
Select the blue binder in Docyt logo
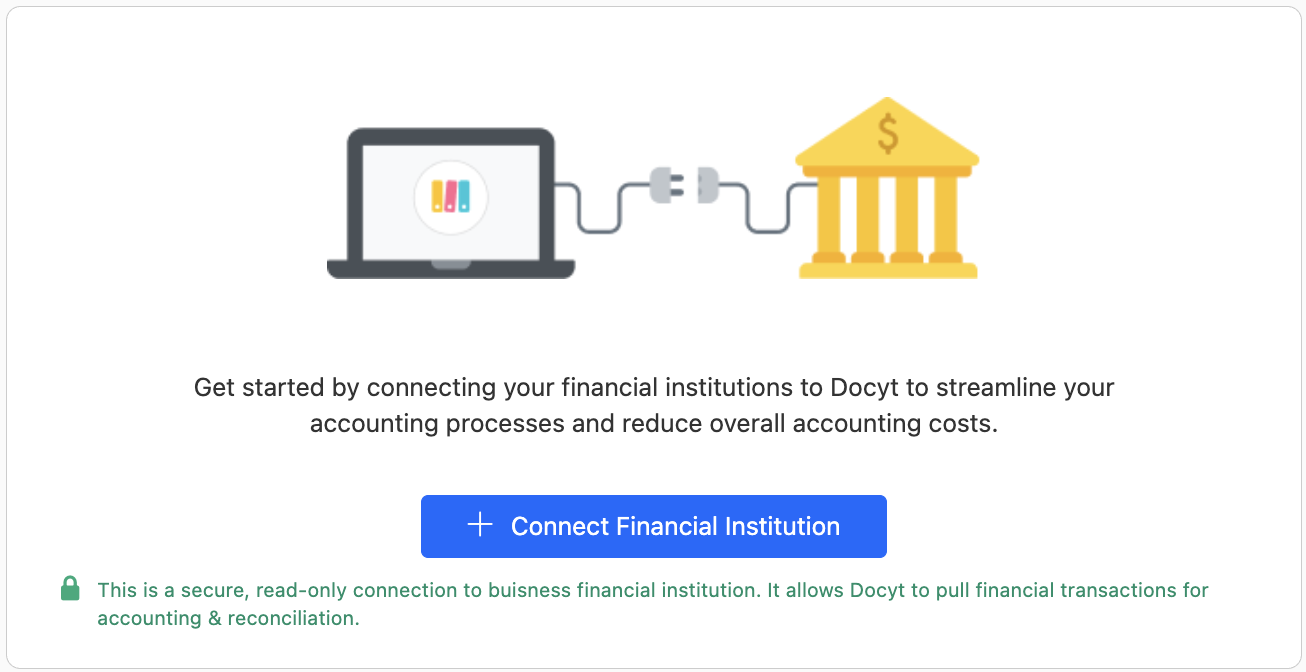(x=463, y=195)
